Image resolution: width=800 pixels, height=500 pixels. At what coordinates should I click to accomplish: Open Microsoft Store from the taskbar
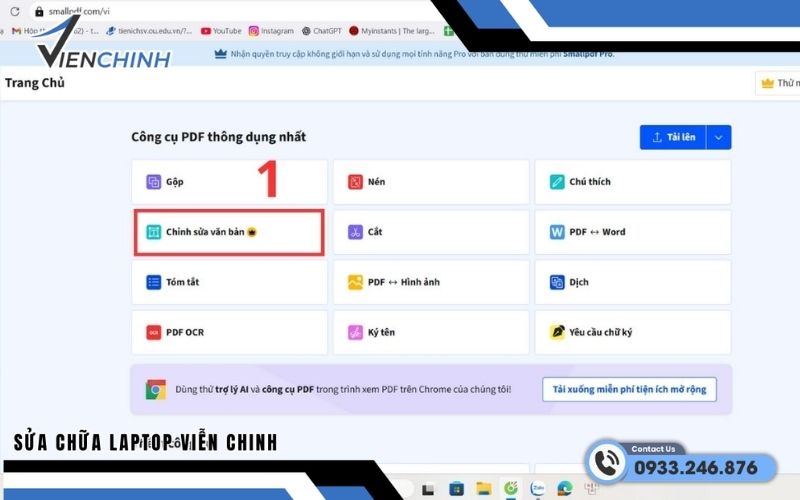[456, 489]
